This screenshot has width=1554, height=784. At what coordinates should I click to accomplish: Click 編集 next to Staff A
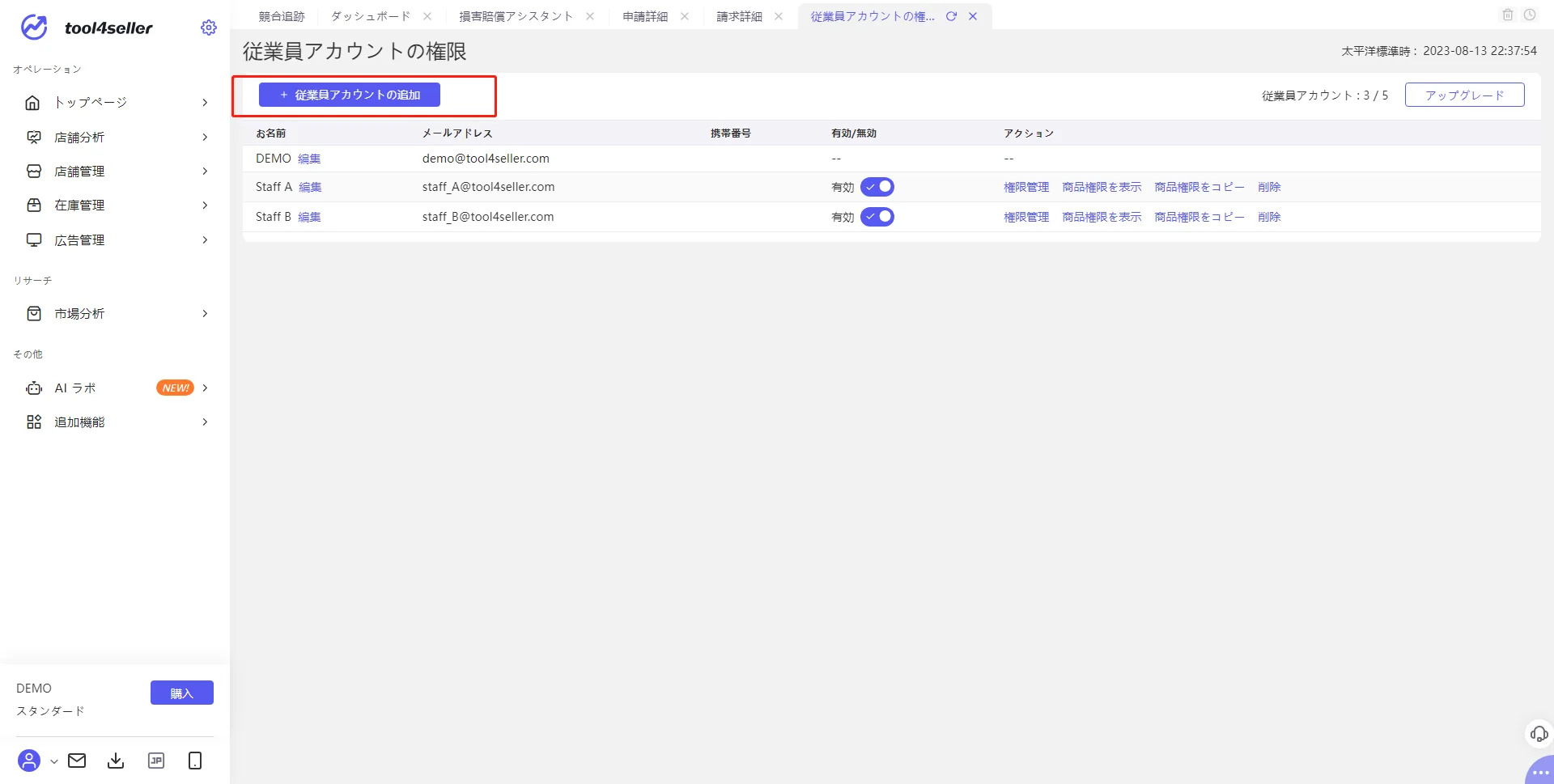(x=310, y=187)
